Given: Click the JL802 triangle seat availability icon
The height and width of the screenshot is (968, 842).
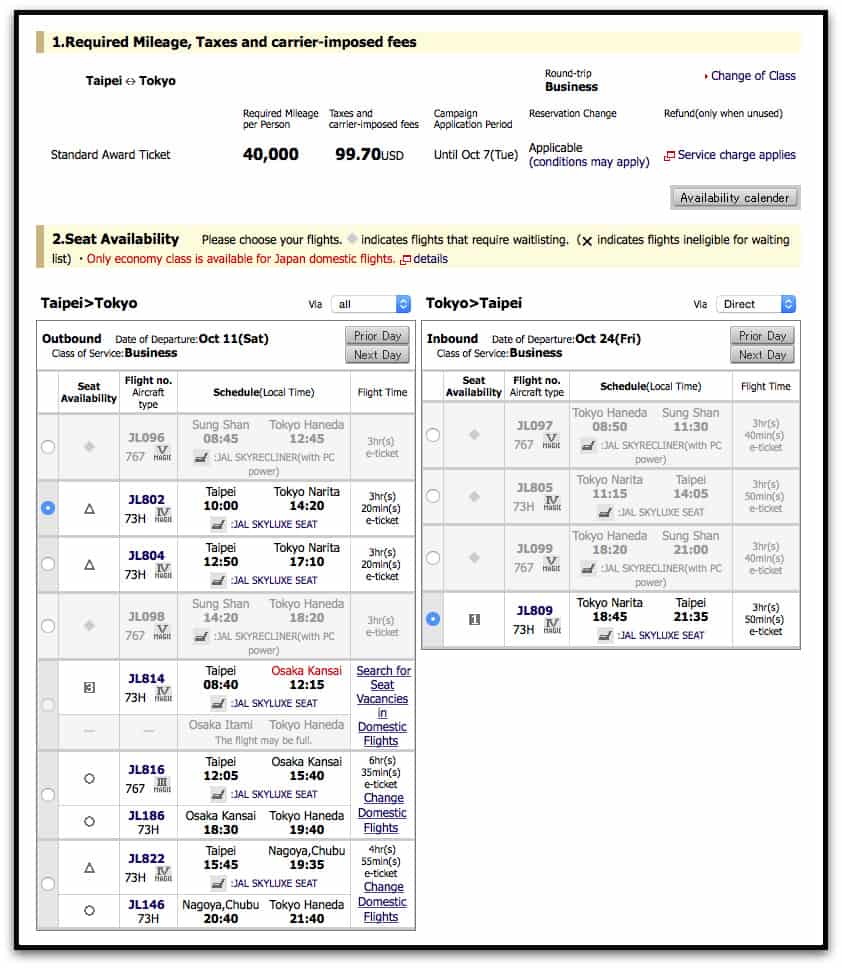Looking at the screenshot, I should point(90,509).
